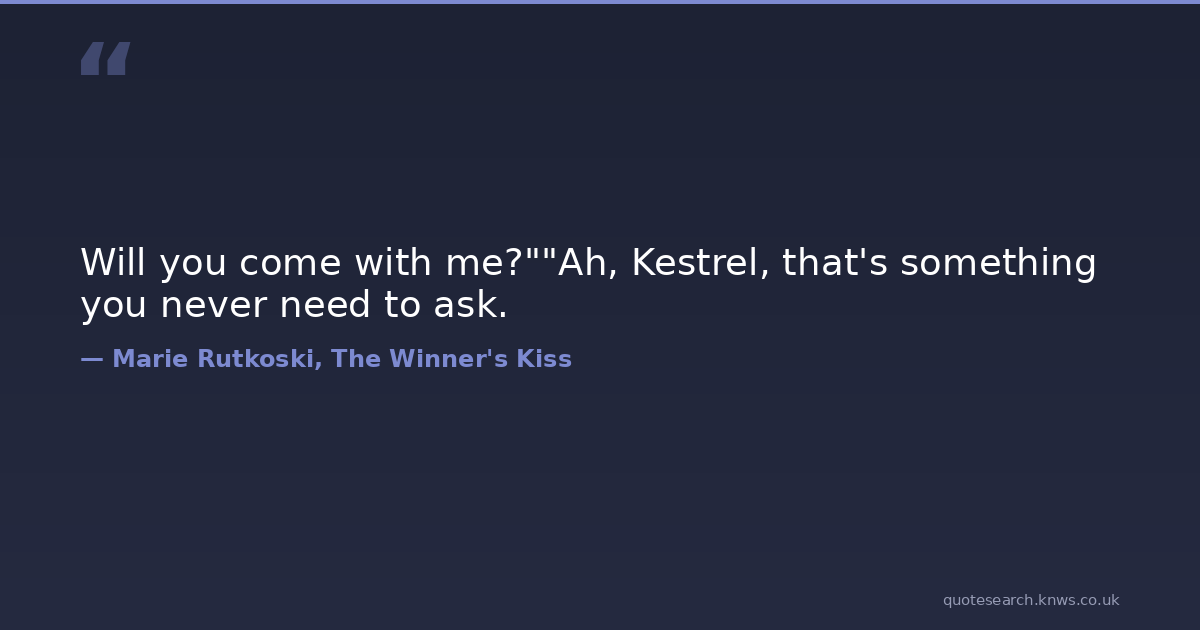This screenshot has height=630, width=1200.
Task: Click the em dash before Marie Rutkoski
Action: (x=92, y=359)
